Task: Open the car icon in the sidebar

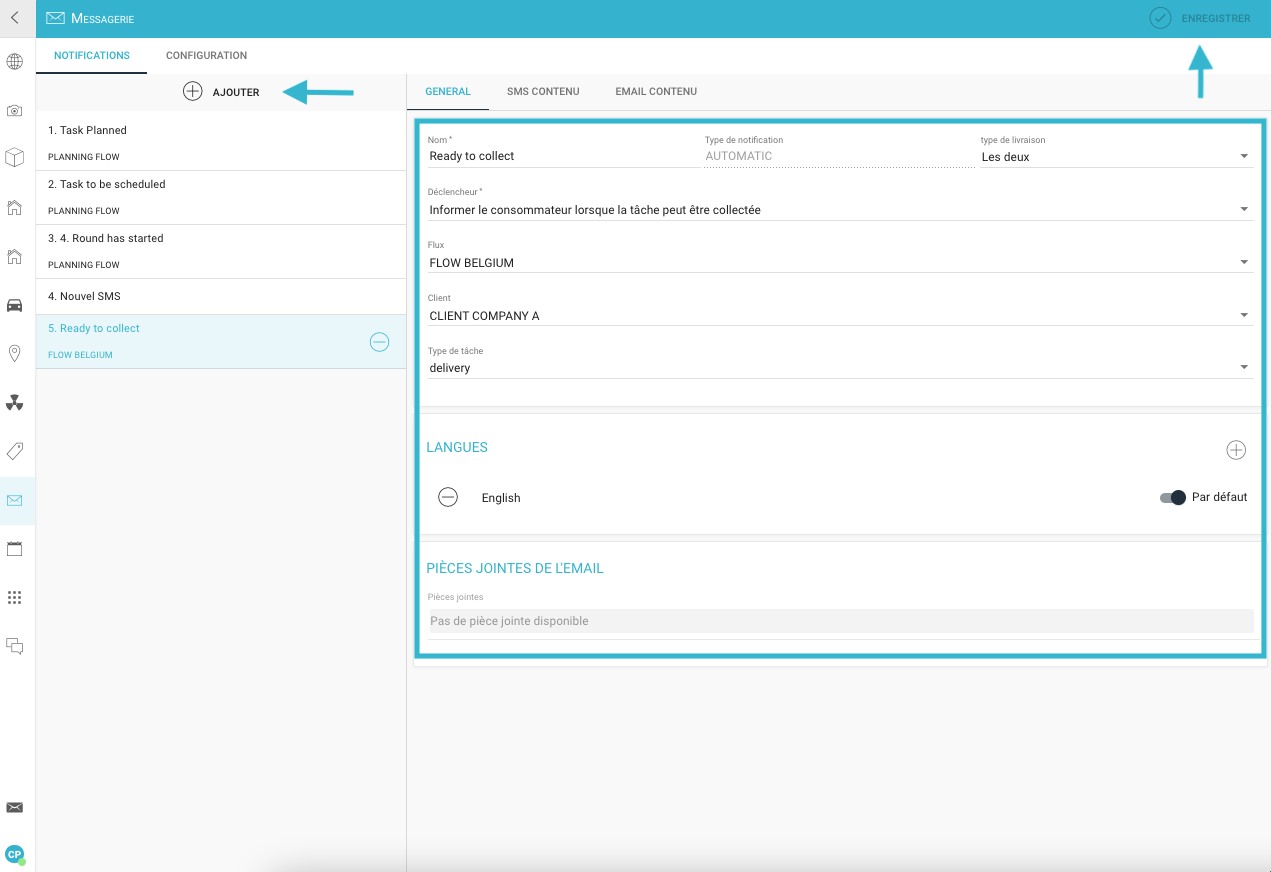Action: point(15,305)
